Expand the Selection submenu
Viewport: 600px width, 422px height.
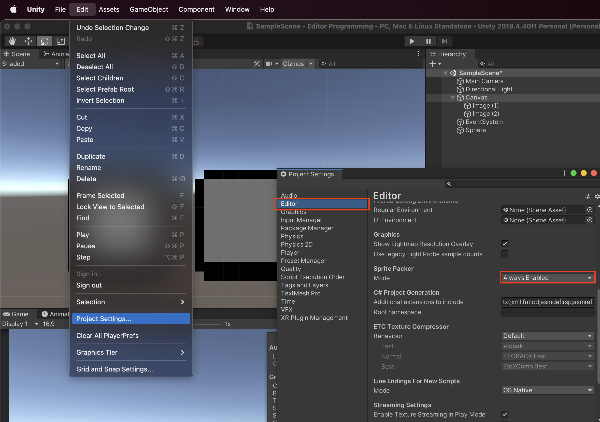point(130,302)
